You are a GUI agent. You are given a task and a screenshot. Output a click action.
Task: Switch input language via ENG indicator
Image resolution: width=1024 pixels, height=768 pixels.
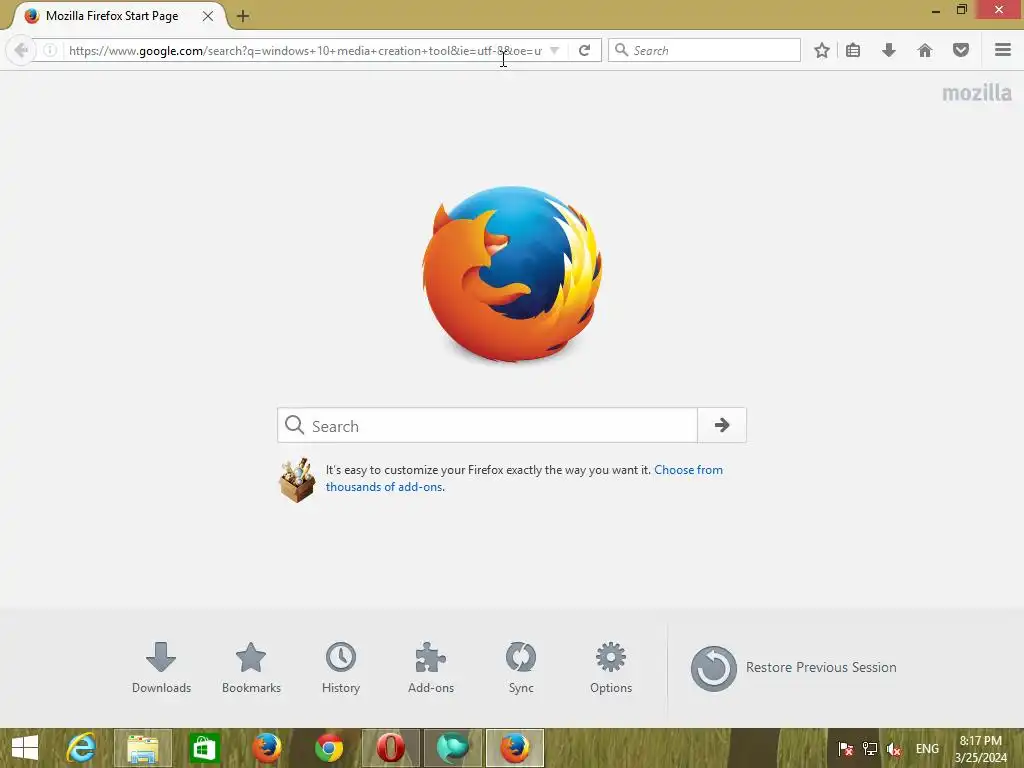tap(927, 748)
